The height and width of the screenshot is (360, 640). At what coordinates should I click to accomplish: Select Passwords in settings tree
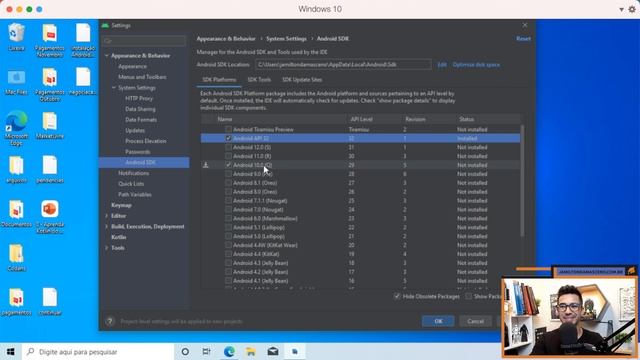coord(138,151)
